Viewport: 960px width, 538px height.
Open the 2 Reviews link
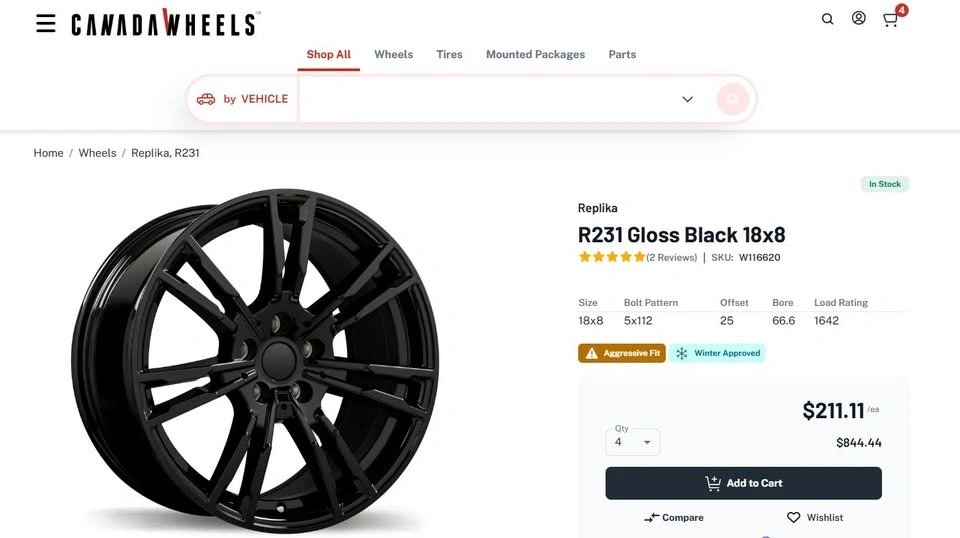point(671,257)
